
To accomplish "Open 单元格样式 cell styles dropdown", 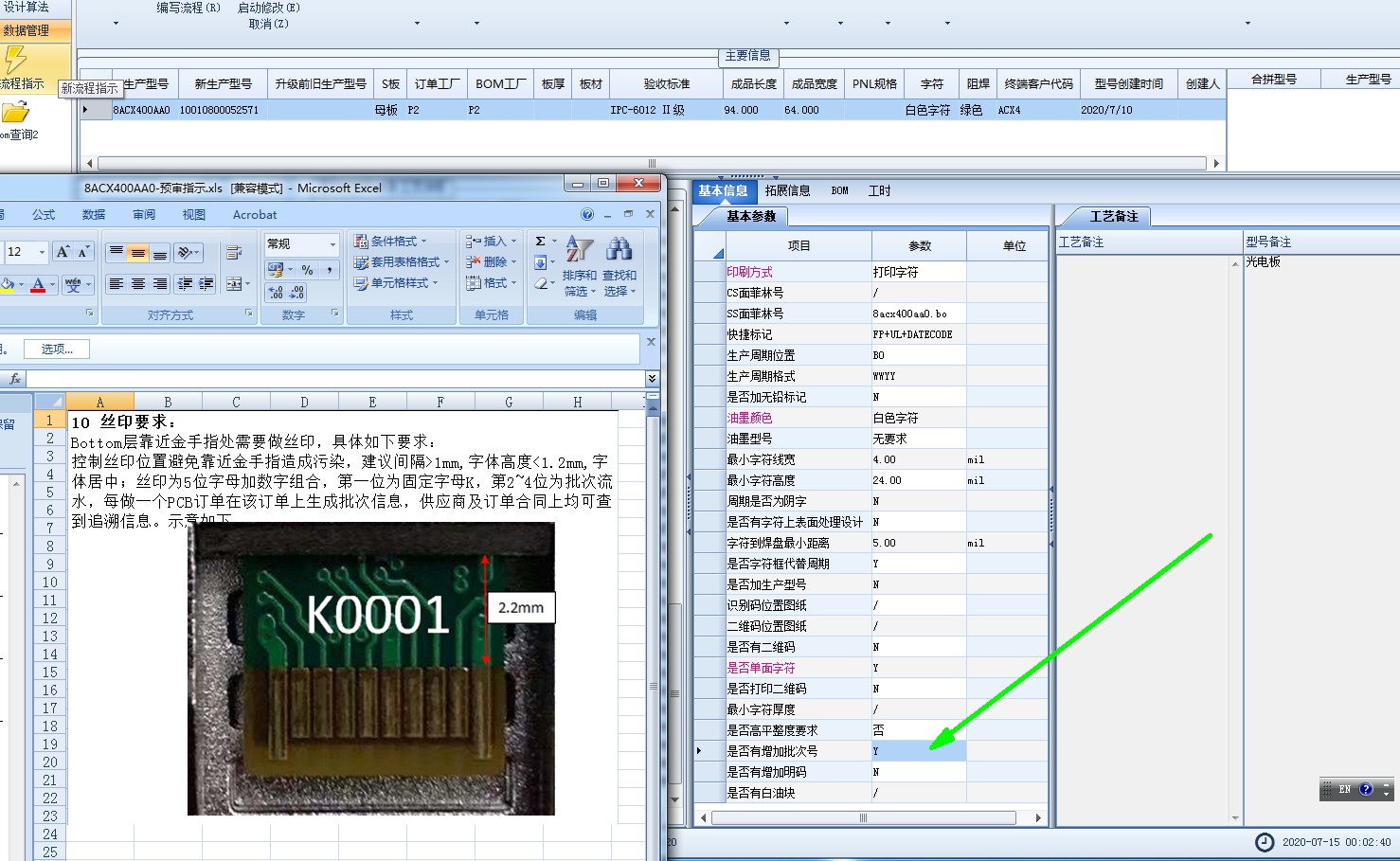I will tap(396, 283).
